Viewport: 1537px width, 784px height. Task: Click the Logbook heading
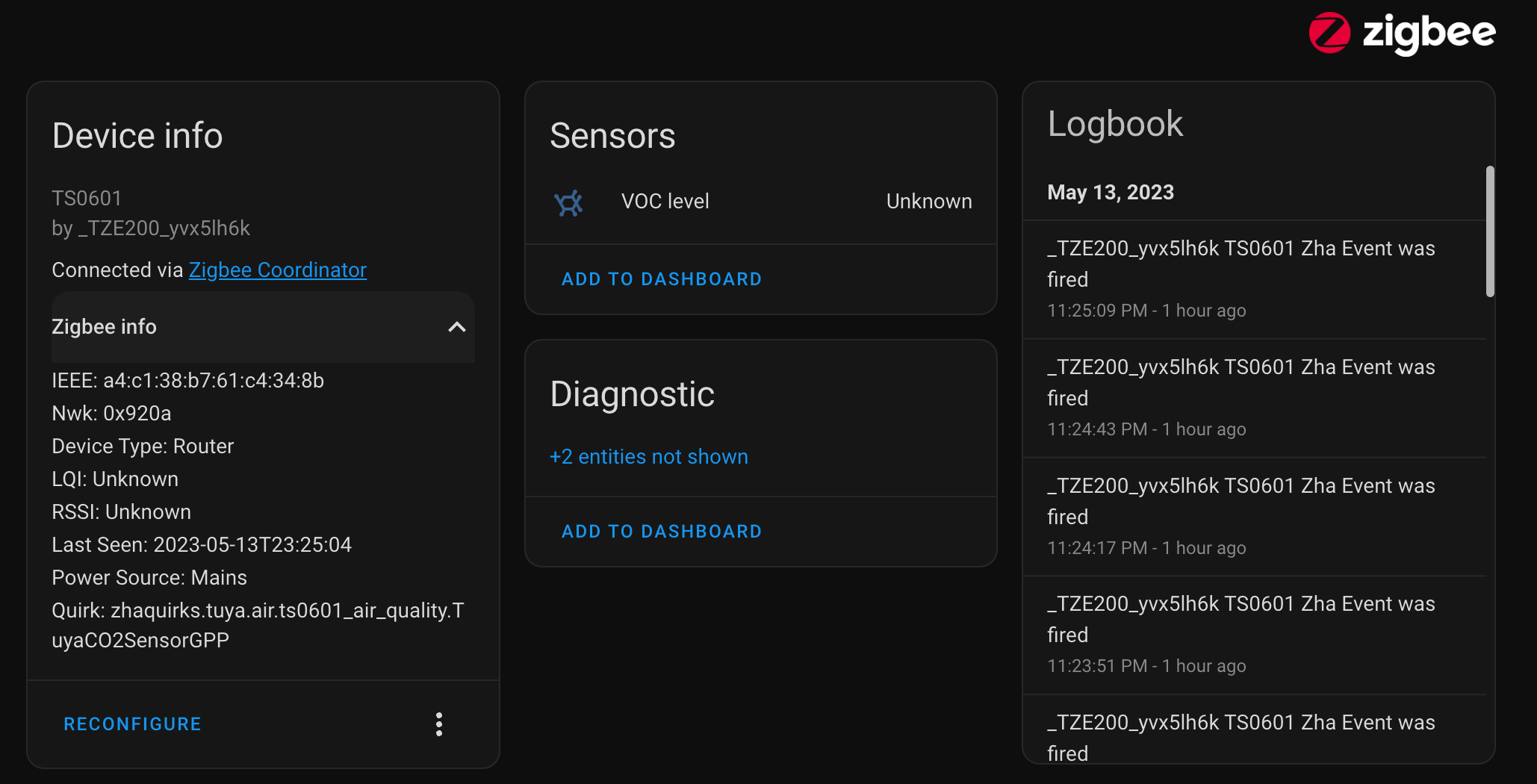(1116, 123)
